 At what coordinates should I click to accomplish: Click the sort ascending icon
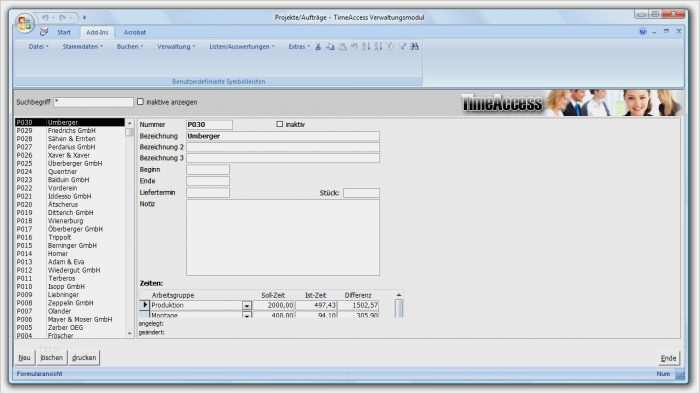tap(366, 46)
